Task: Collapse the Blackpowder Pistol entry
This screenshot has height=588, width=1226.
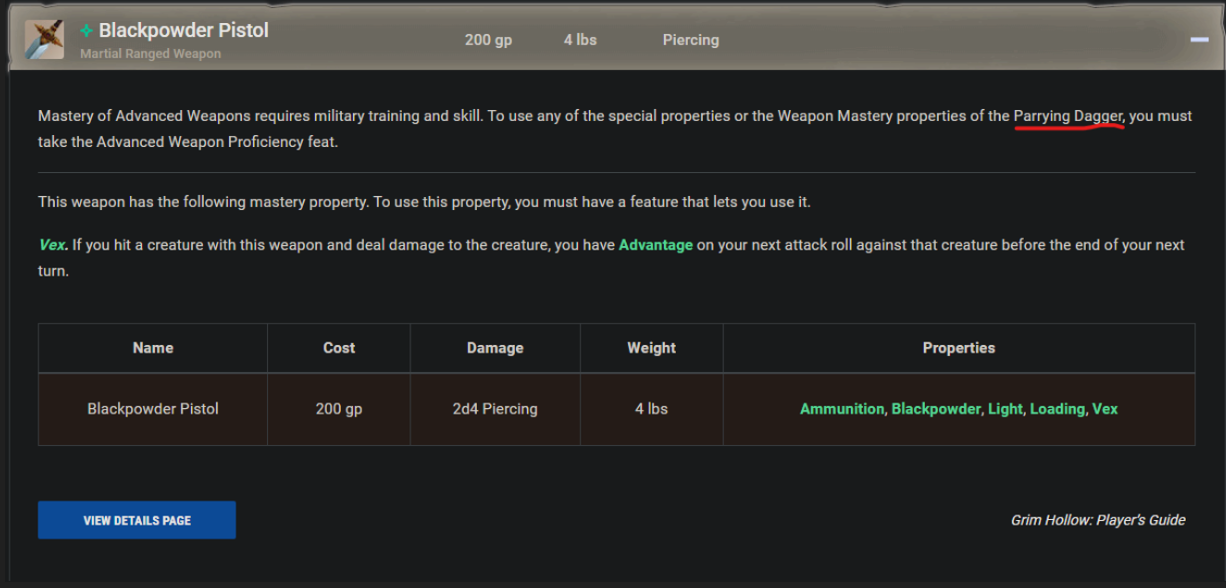Action: (x=1199, y=40)
